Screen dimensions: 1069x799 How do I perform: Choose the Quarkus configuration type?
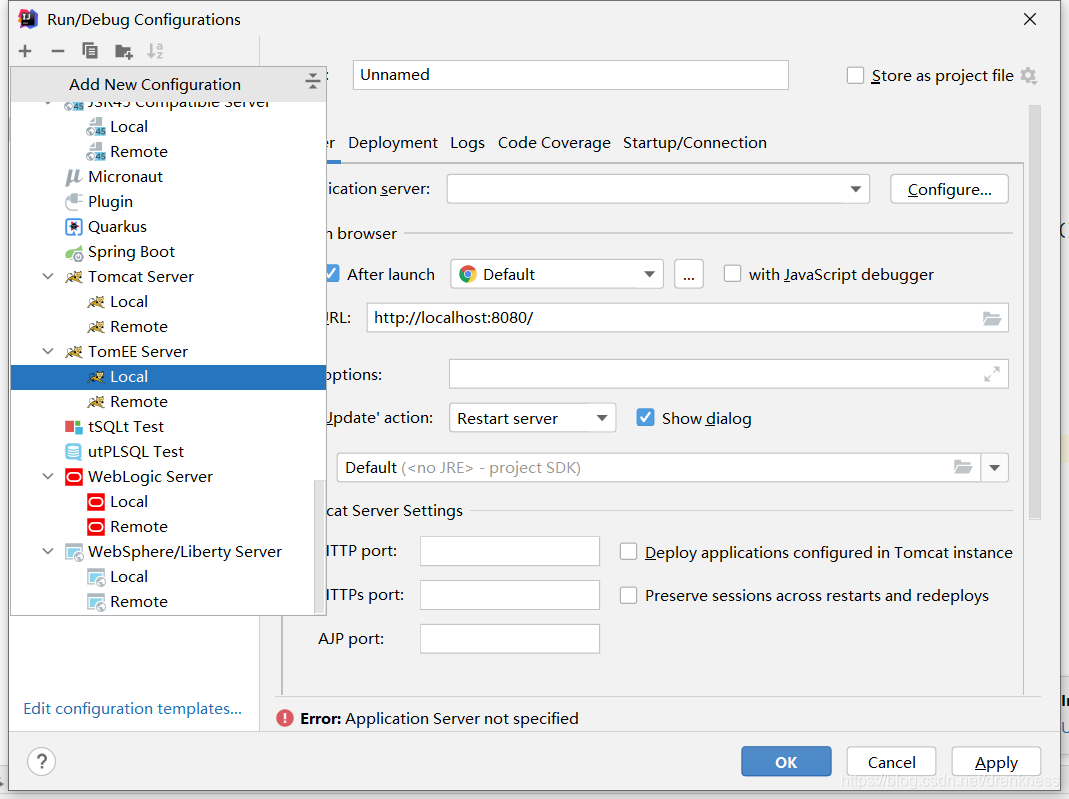pyautogui.click(x=117, y=226)
